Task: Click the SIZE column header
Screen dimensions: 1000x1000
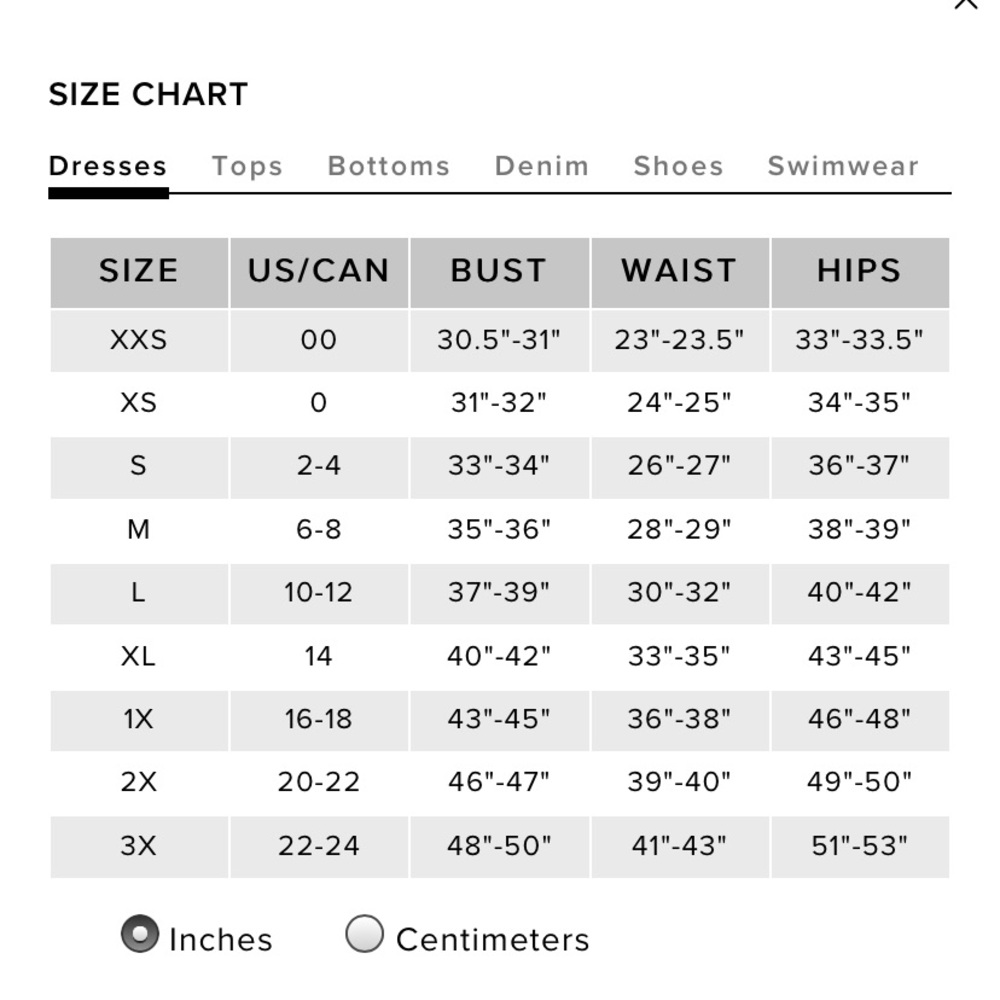Action: coord(139,272)
